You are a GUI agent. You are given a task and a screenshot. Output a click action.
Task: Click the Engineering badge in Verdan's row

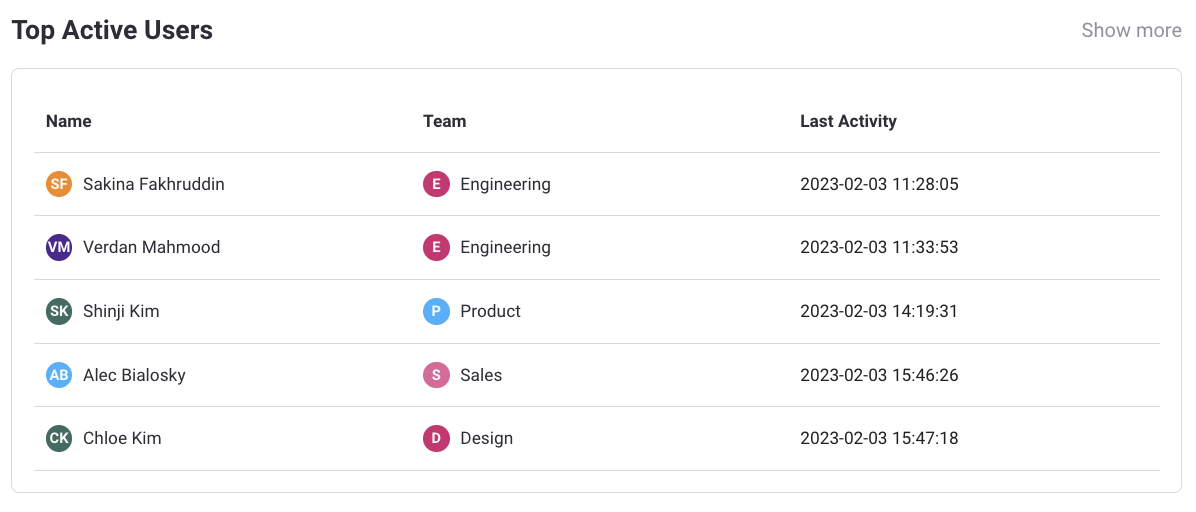tap(436, 247)
